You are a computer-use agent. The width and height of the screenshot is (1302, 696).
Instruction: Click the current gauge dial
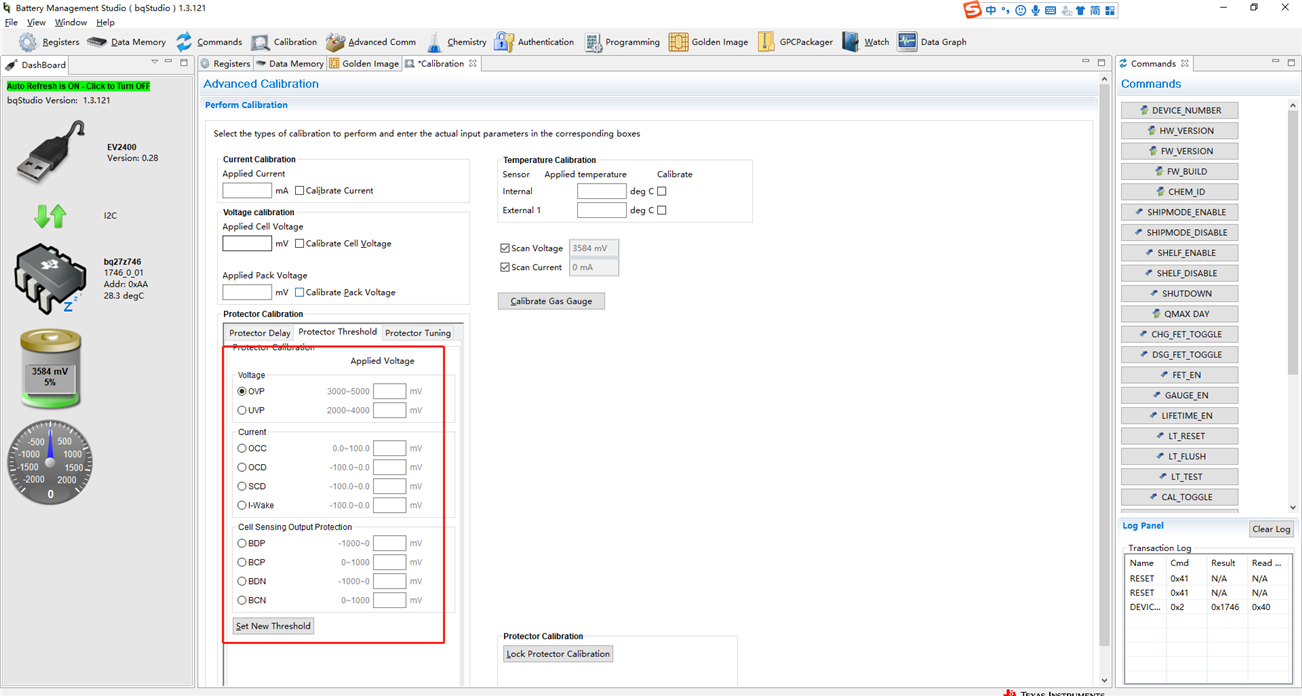click(x=50, y=461)
